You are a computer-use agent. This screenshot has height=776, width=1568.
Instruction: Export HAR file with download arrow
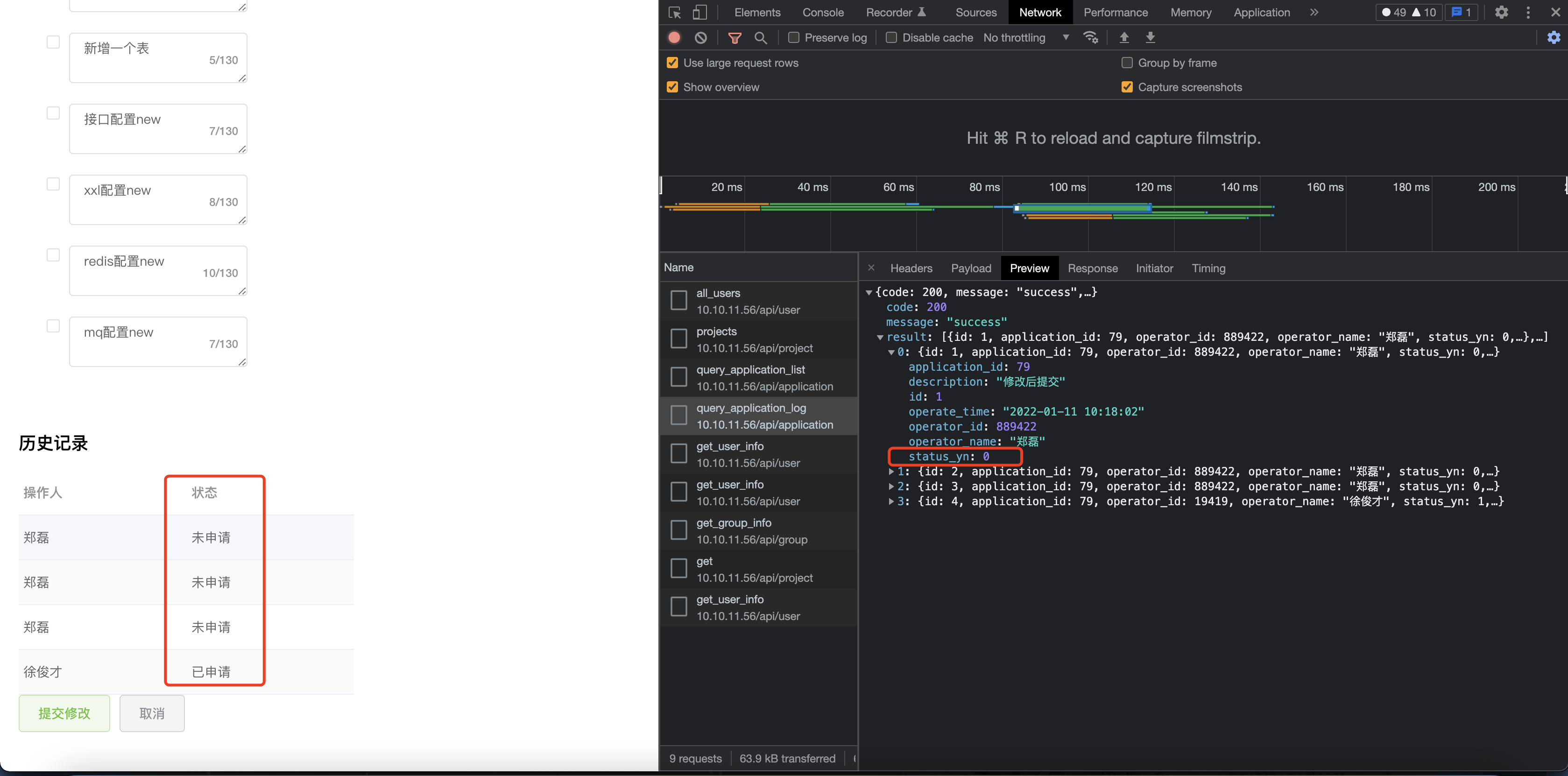(1151, 38)
